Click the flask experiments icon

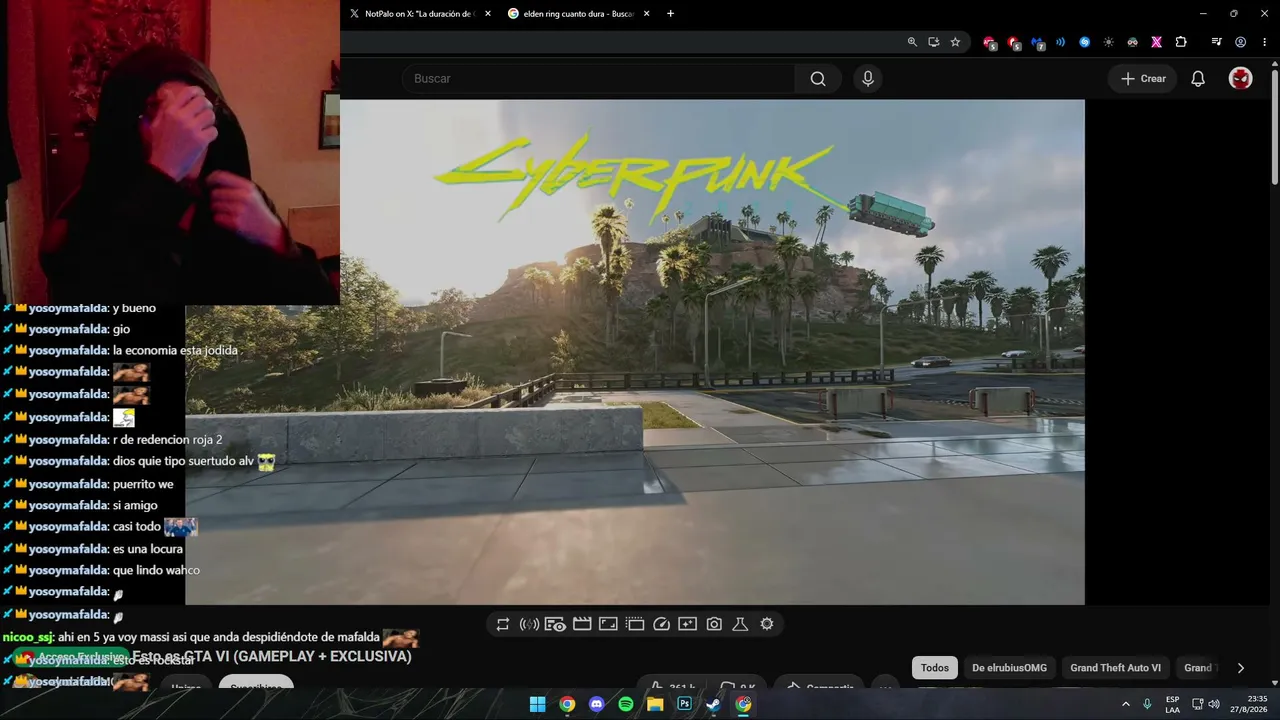pyautogui.click(x=740, y=624)
